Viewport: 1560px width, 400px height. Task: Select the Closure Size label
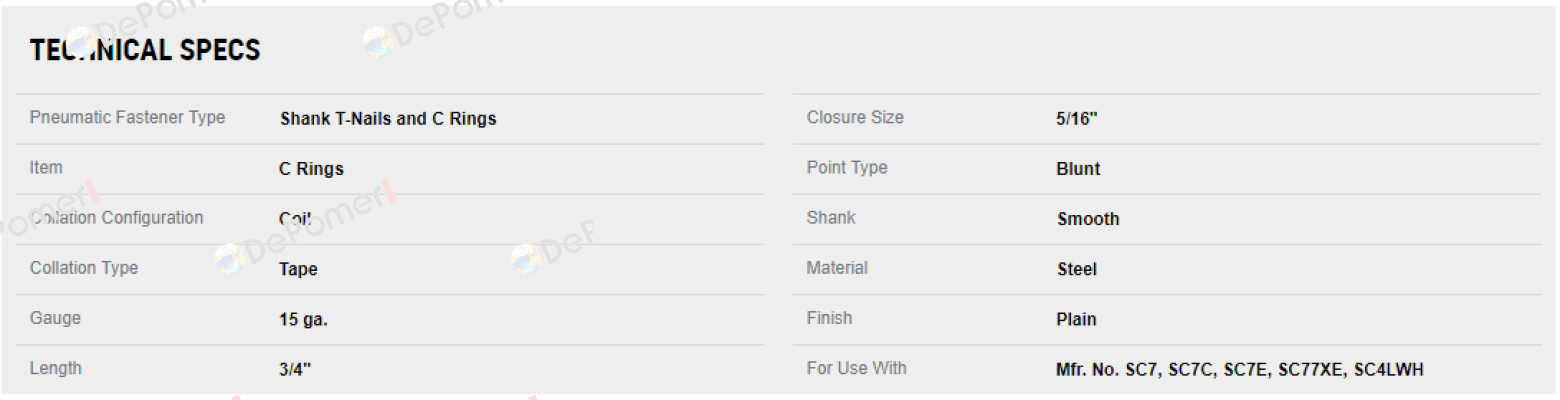pyautogui.click(x=855, y=118)
